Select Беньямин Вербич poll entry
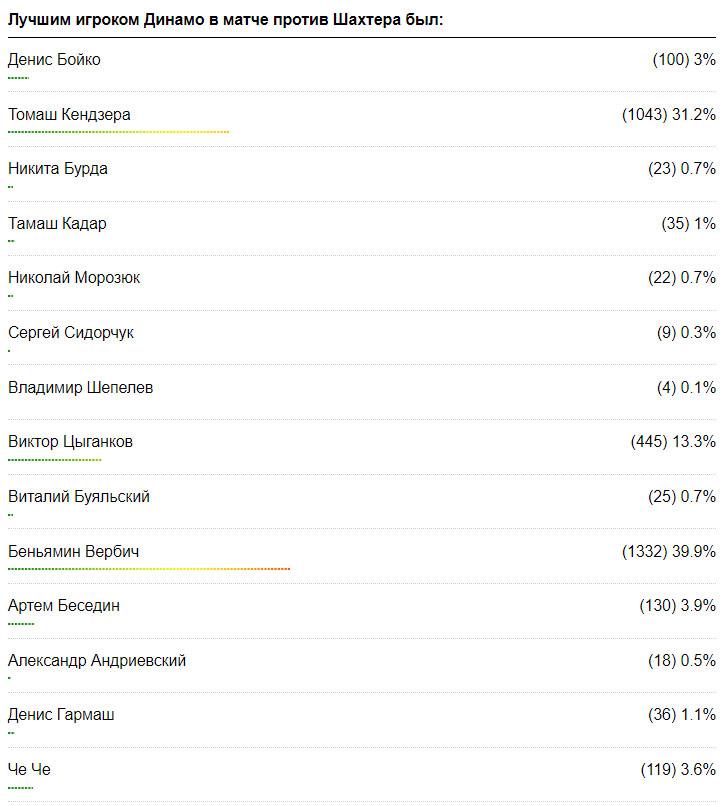 pyautogui.click(x=73, y=552)
